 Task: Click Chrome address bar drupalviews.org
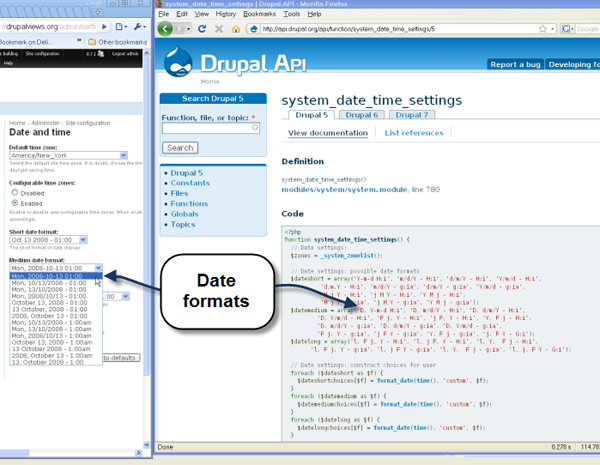[x=48, y=26]
